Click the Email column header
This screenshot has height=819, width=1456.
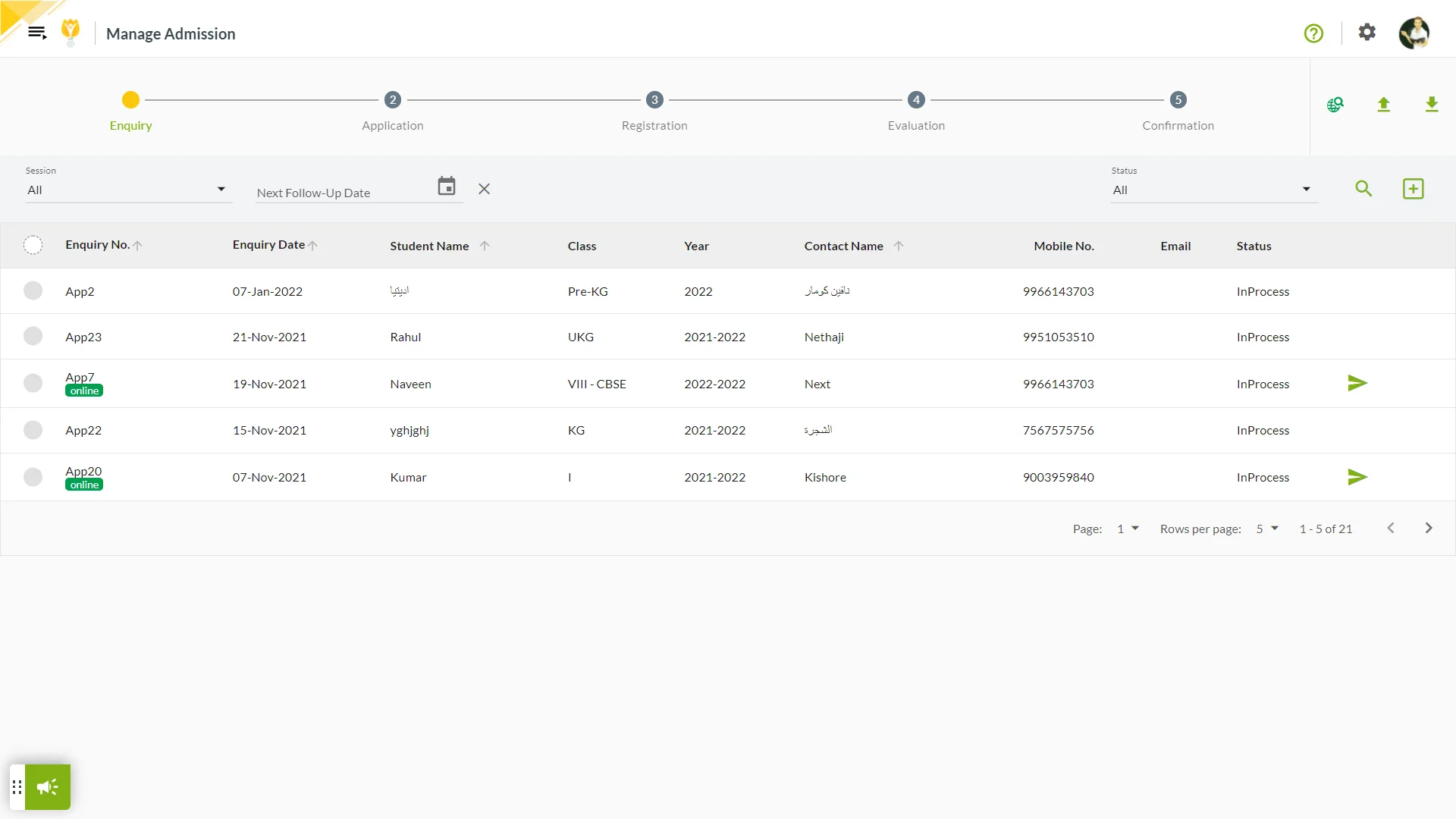point(1175,246)
